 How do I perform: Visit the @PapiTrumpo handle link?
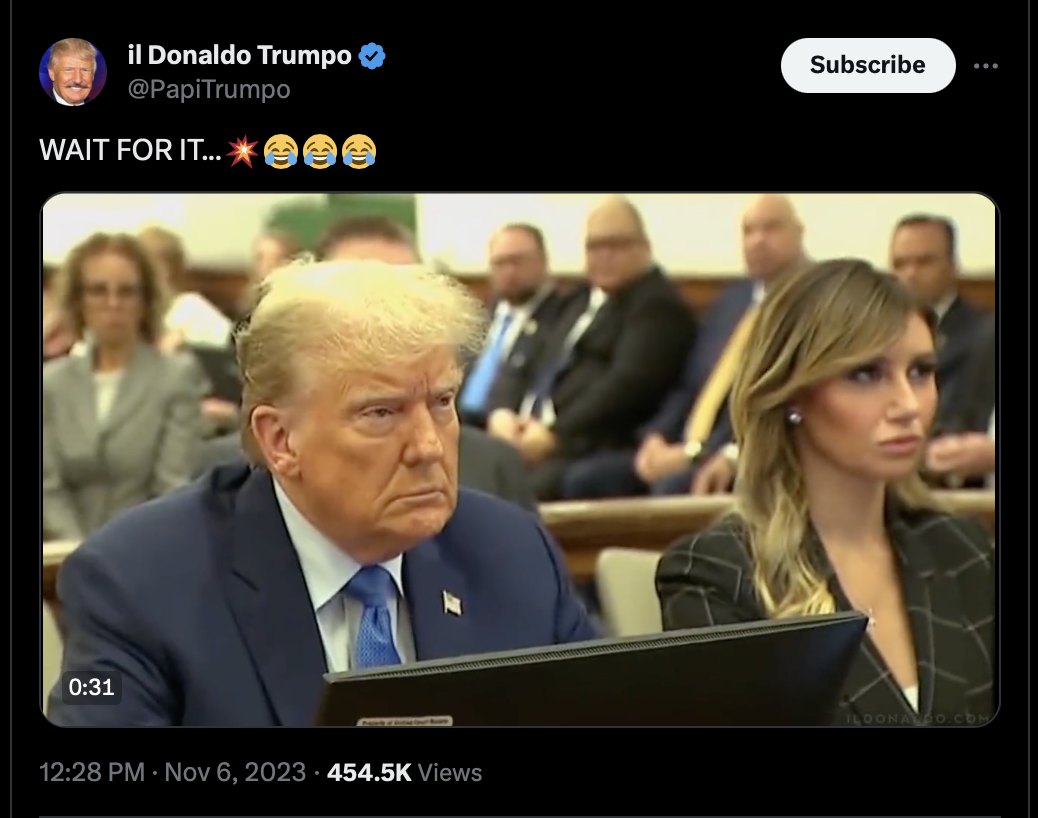[209, 89]
